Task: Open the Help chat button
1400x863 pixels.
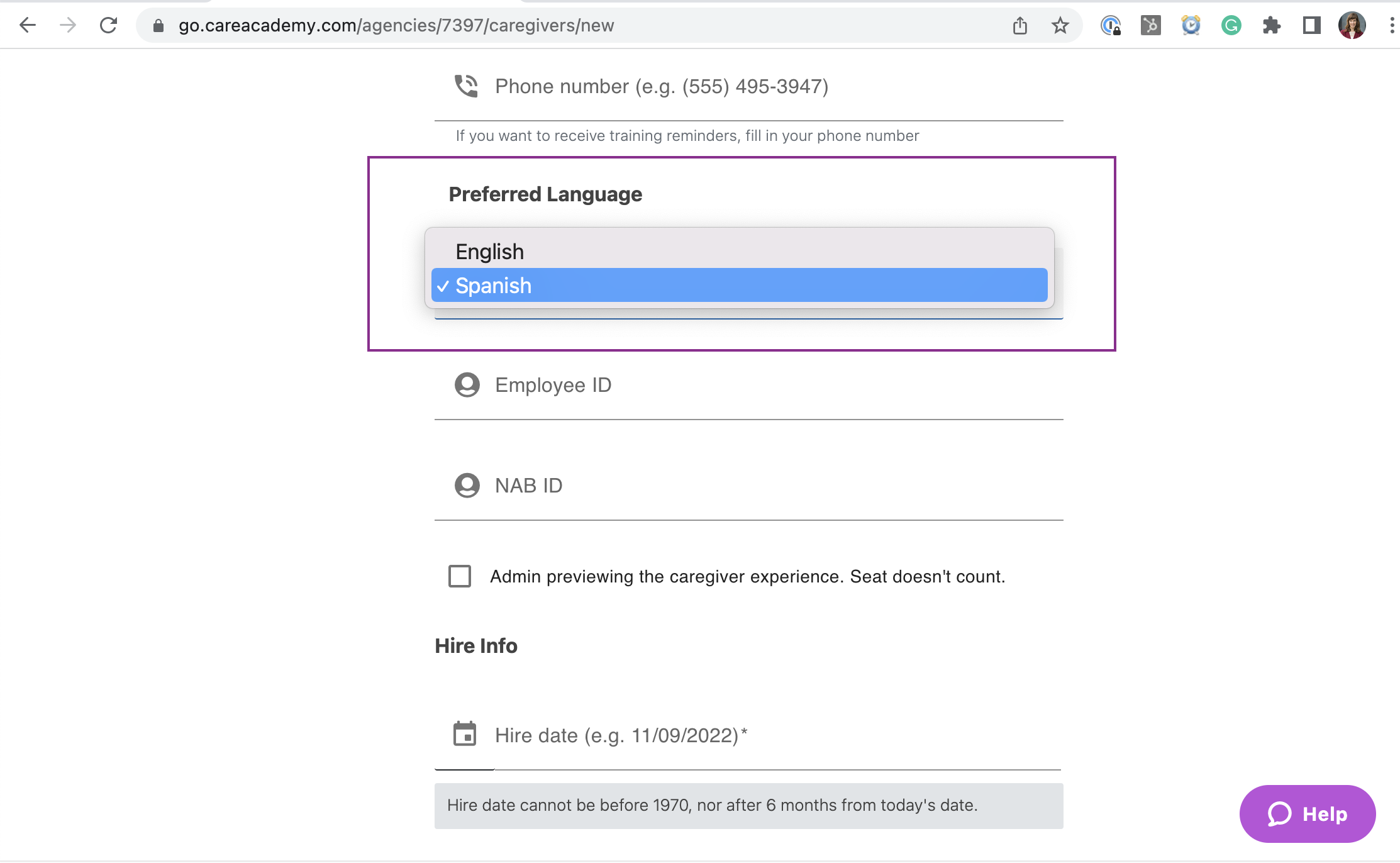Action: coord(1308,813)
